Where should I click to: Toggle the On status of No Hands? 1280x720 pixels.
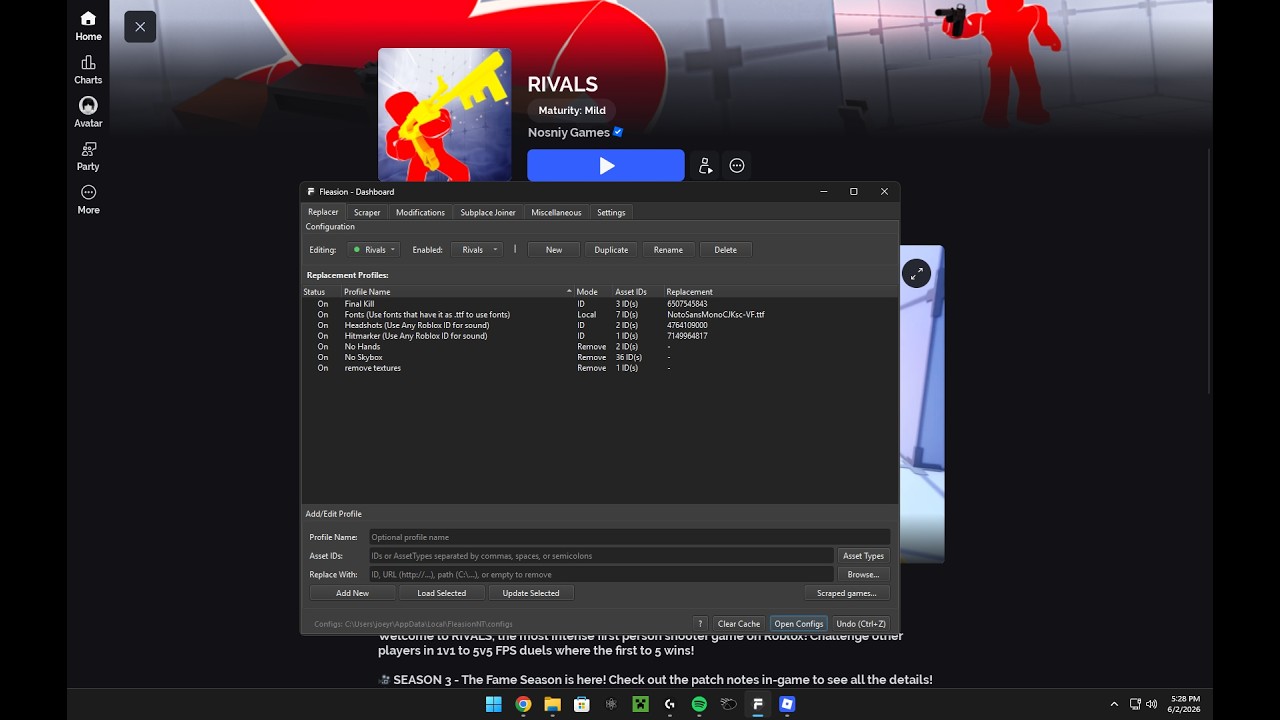(323, 347)
